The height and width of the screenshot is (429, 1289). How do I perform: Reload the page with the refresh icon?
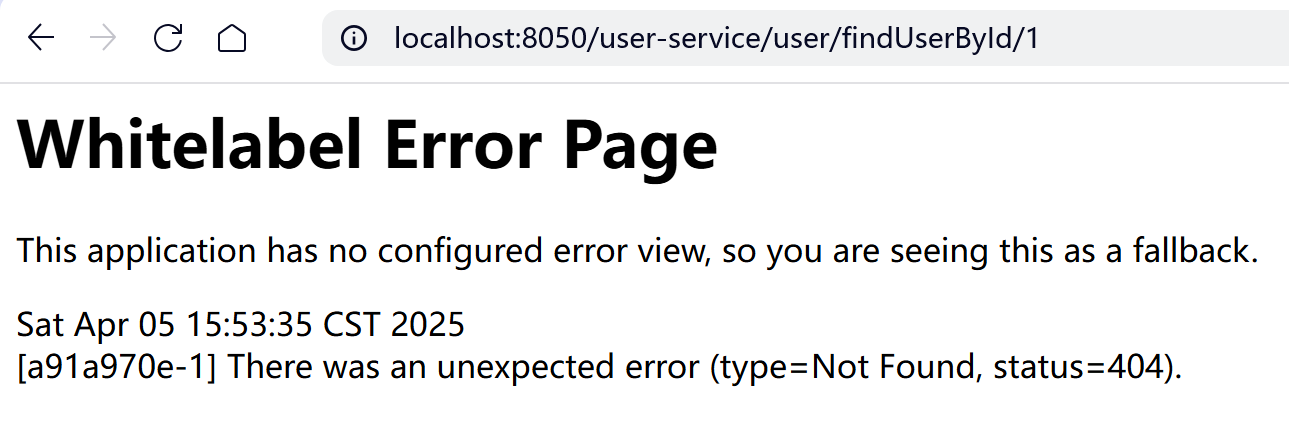168,38
